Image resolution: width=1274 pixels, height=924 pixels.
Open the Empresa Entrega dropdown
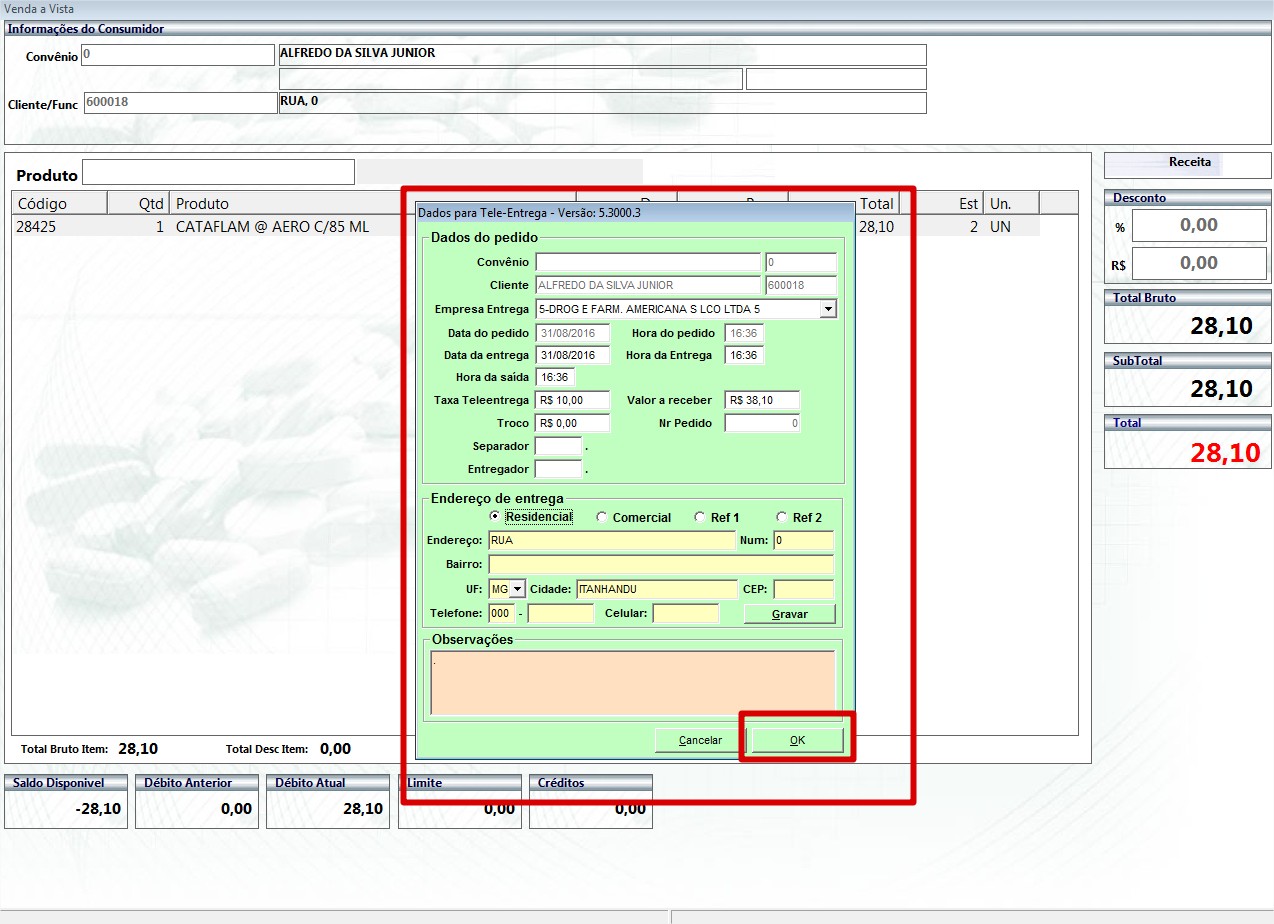pos(827,310)
